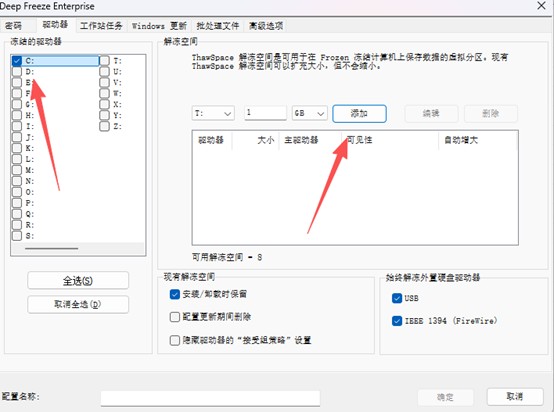Click the 驱动器 column header
The image size is (554, 412).
[x=211, y=140]
